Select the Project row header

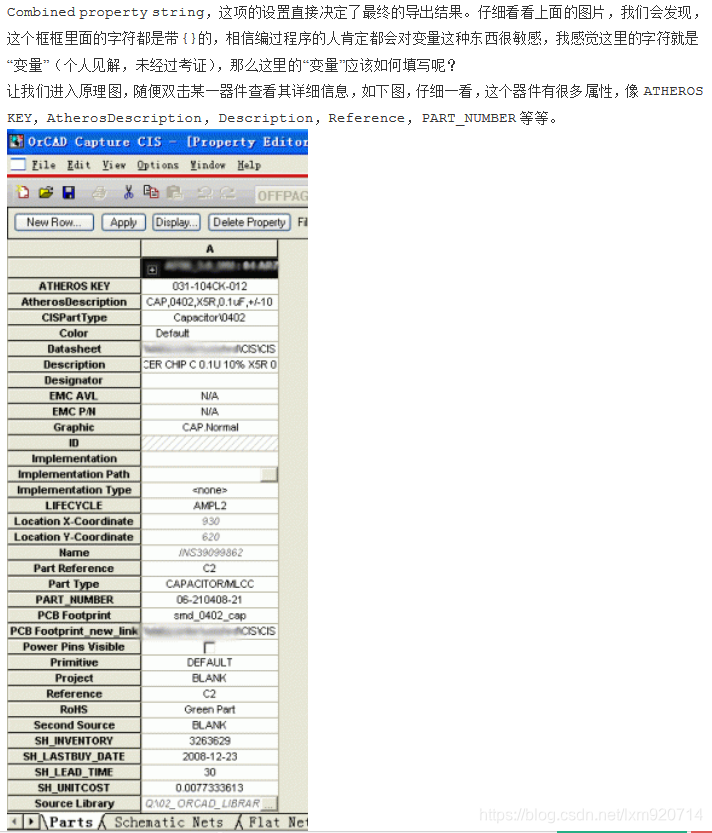74,678
